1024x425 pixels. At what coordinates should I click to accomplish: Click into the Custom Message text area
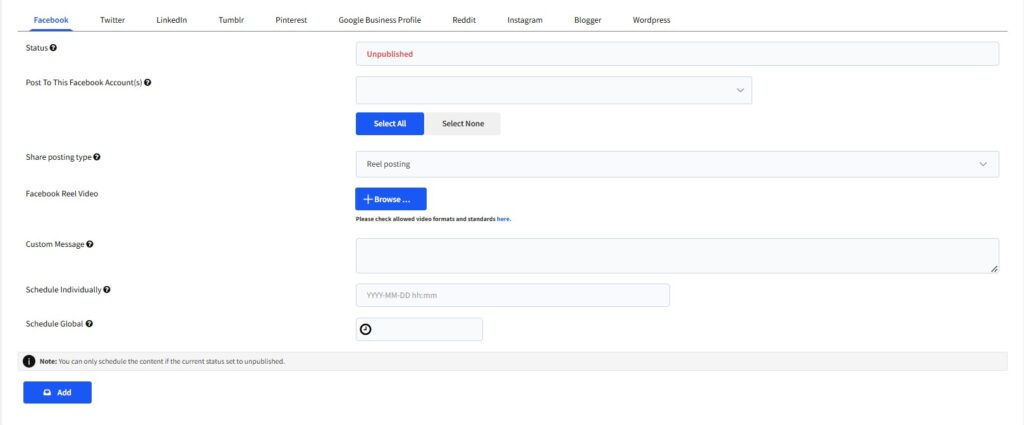(677, 255)
